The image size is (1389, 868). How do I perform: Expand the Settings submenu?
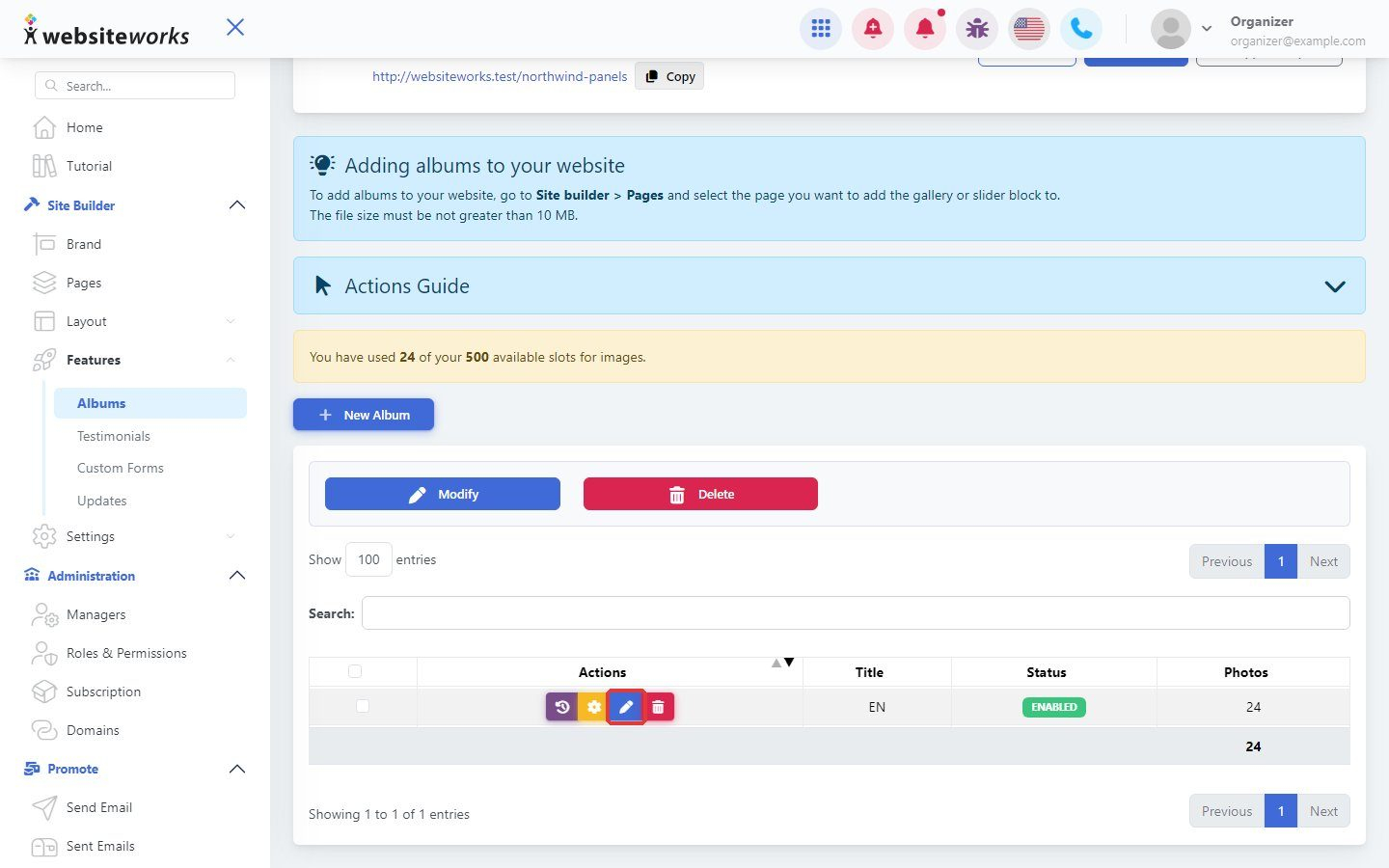(x=231, y=536)
